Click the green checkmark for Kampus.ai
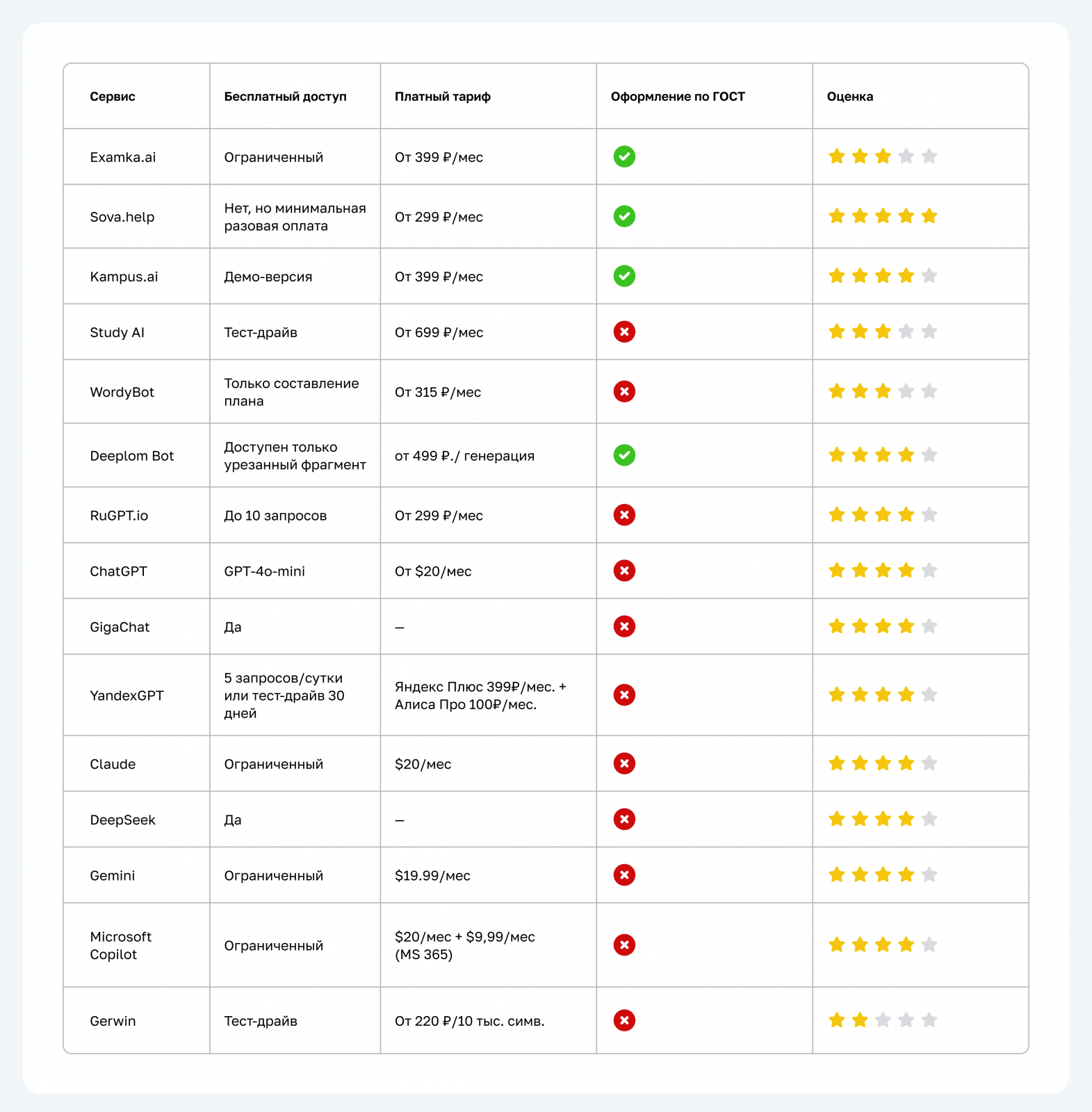The height and width of the screenshot is (1112, 1092). 624,277
